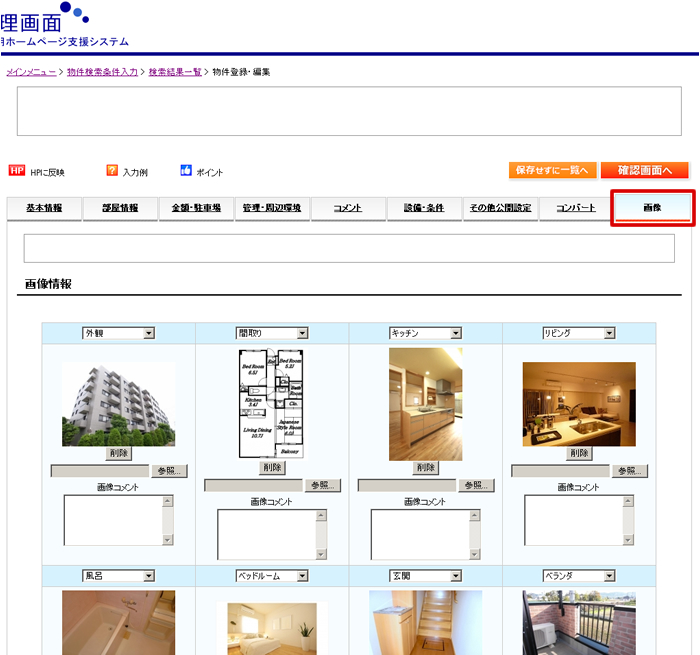The width and height of the screenshot is (700, 655).
Task: Open the 設備・条件 tab
Action: [x=424, y=208]
